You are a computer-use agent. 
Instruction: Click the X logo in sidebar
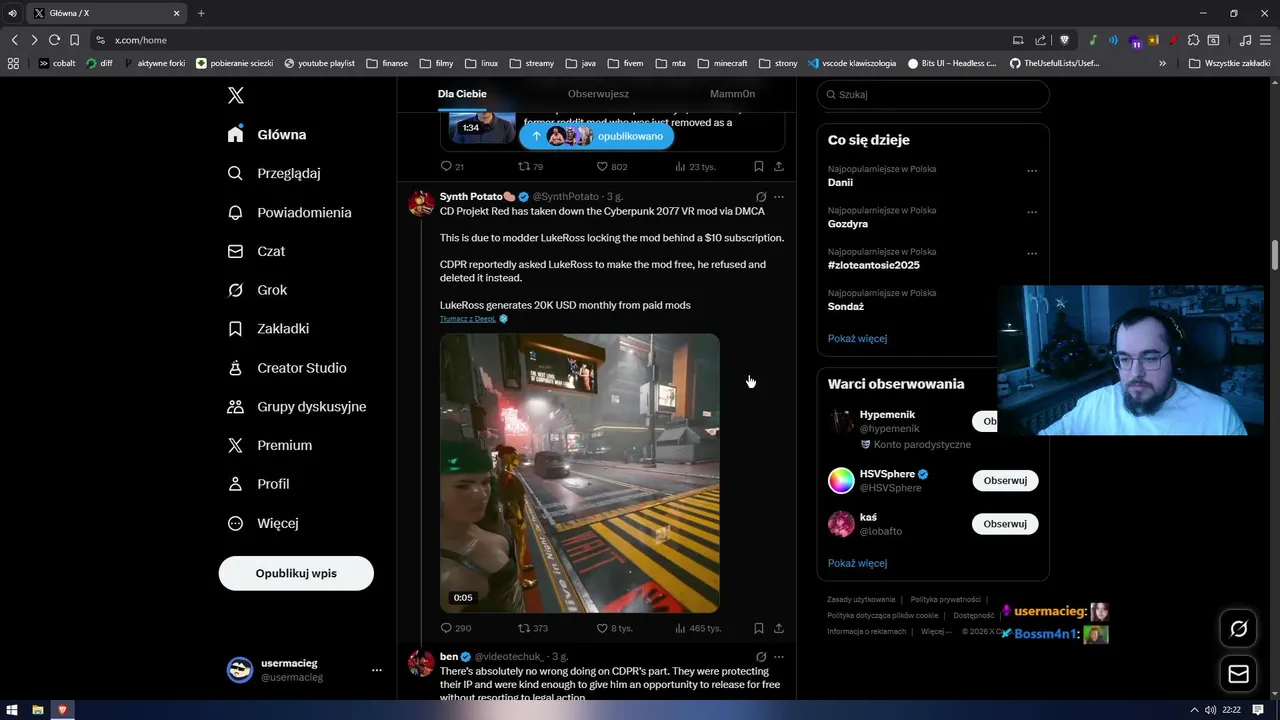[235, 95]
